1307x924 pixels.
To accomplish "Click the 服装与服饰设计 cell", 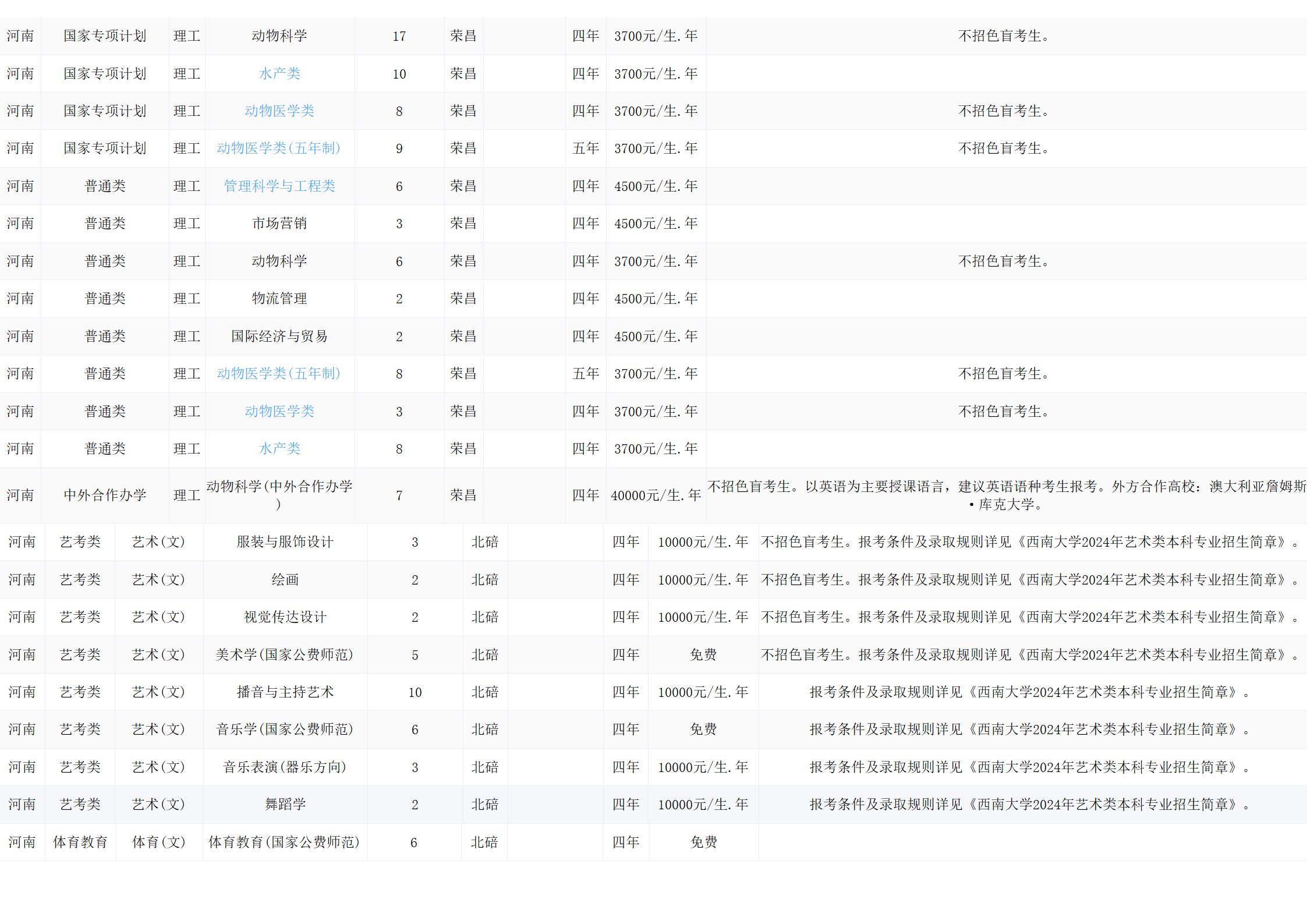I will click(285, 542).
